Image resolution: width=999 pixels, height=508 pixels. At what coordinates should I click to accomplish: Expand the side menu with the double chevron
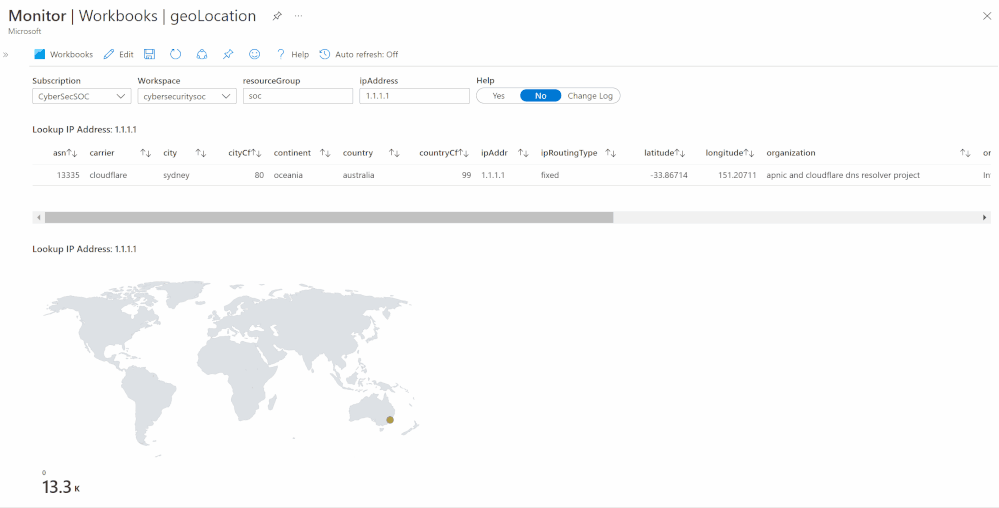tap(6, 55)
